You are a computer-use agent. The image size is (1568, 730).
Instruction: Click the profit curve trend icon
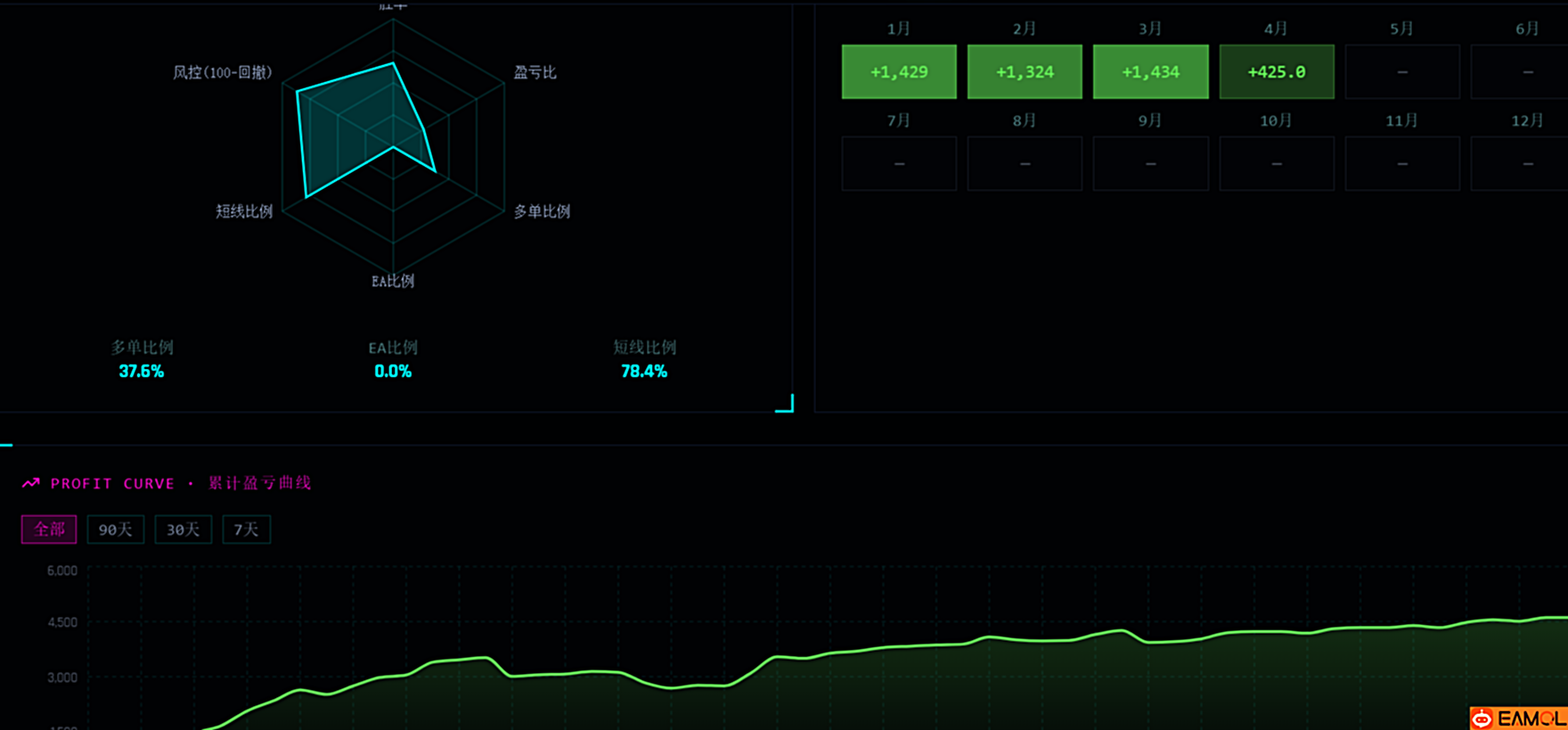31,483
